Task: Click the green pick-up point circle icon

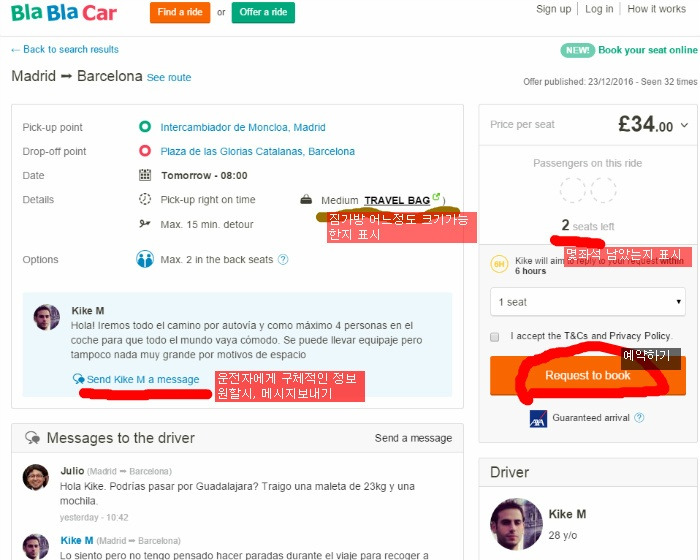Action: (x=145, y=127)
